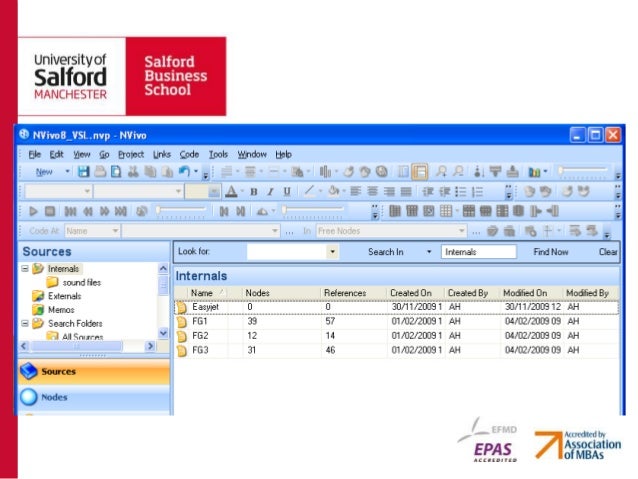
Task: Click the Copy icon
Action: click(150, 172)
